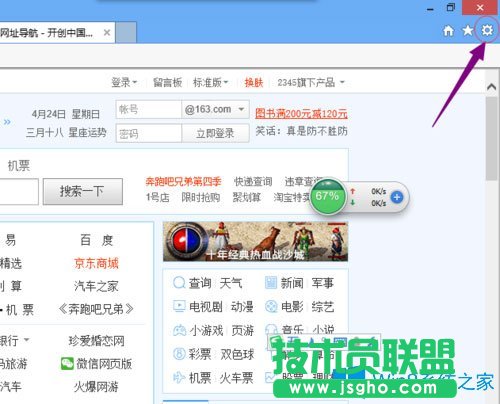Click the » expand arrows near date
Screen dimensions: 500x404
tap(7, 122)
